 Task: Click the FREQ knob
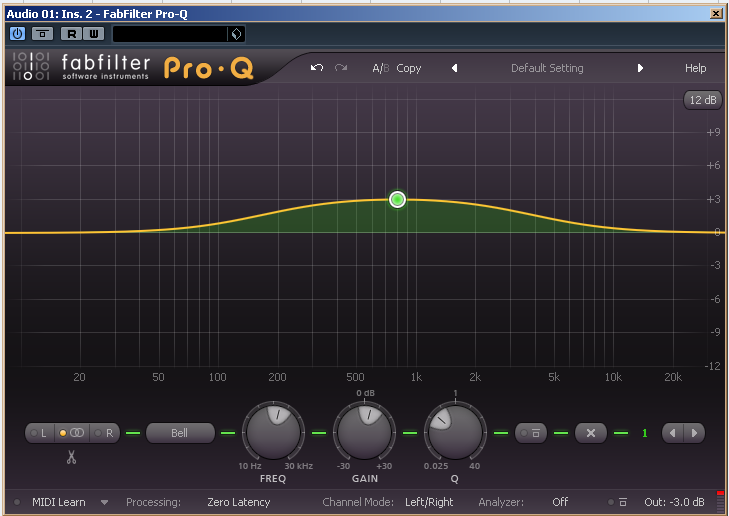click(273, 432)
